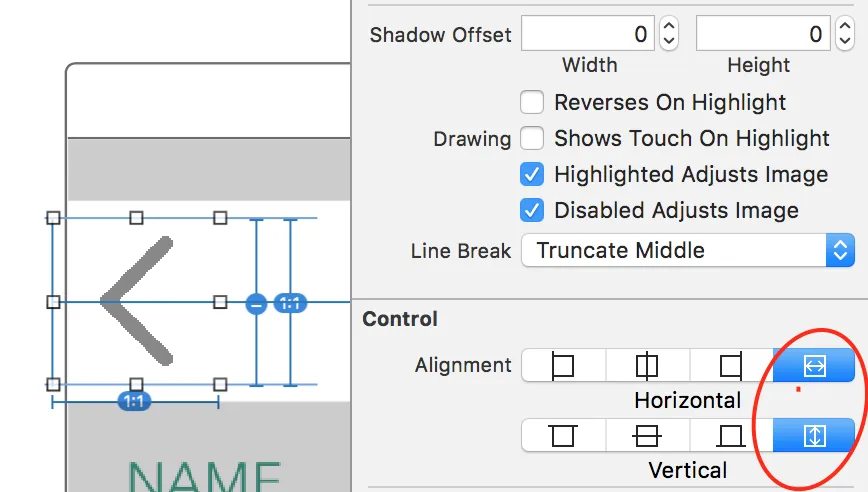The height and width of the screenshot is (492, 868).
Task: Select left horizontal alignment icon
Action: 563,366
